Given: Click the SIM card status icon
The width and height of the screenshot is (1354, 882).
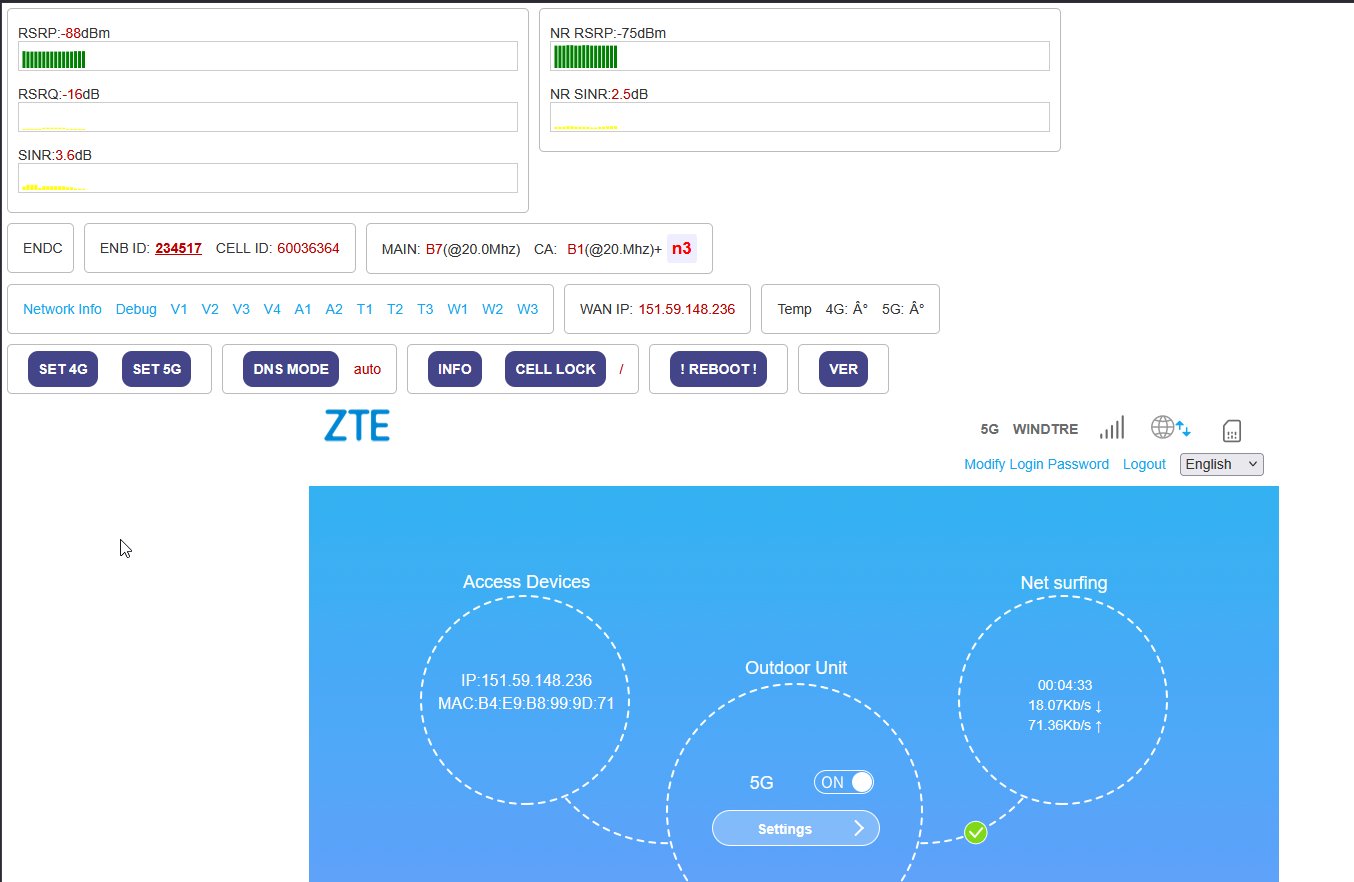Looking at the screenshot, I should (1232, 430).
